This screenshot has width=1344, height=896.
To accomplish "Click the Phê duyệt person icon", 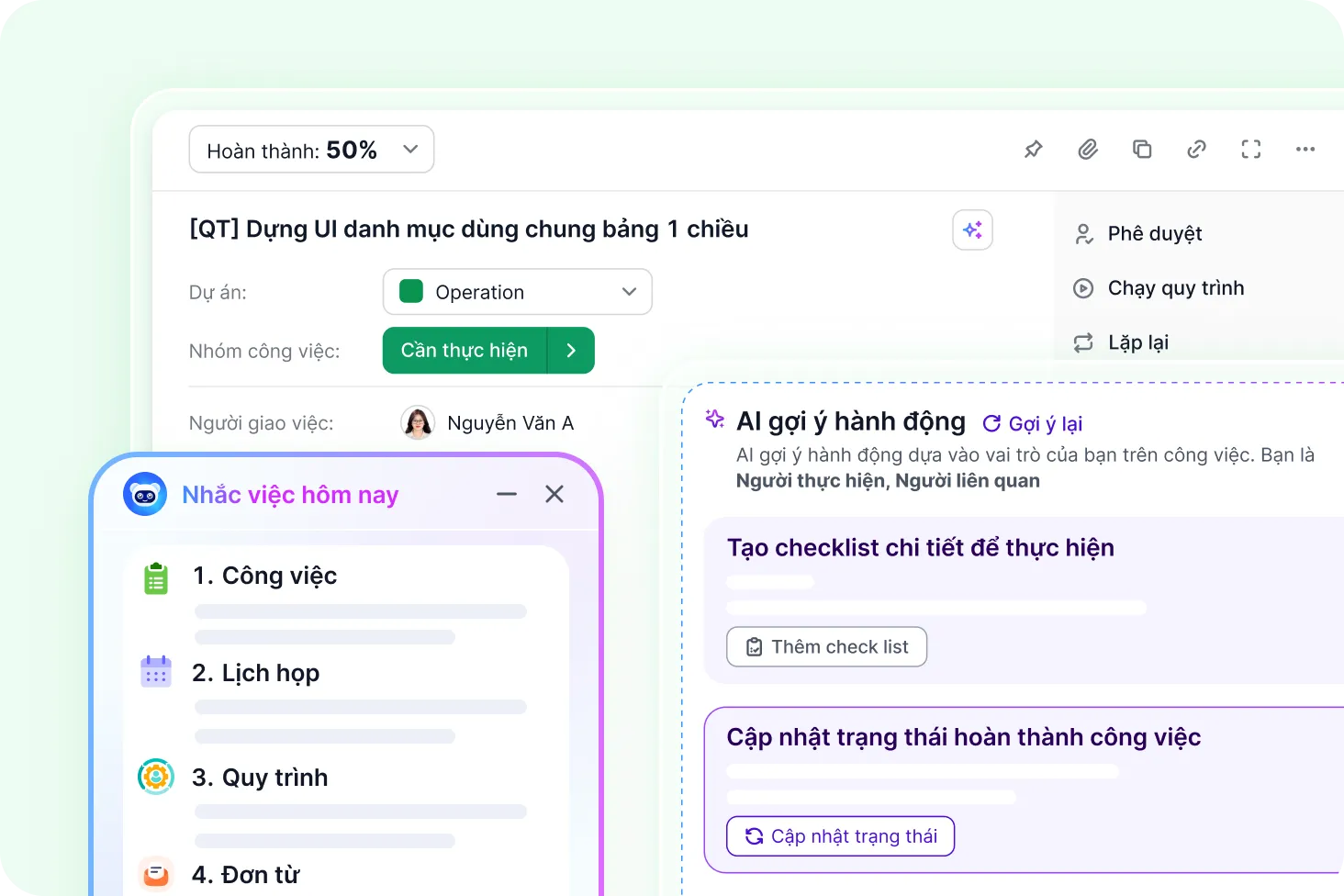I will coord(1083,234).
